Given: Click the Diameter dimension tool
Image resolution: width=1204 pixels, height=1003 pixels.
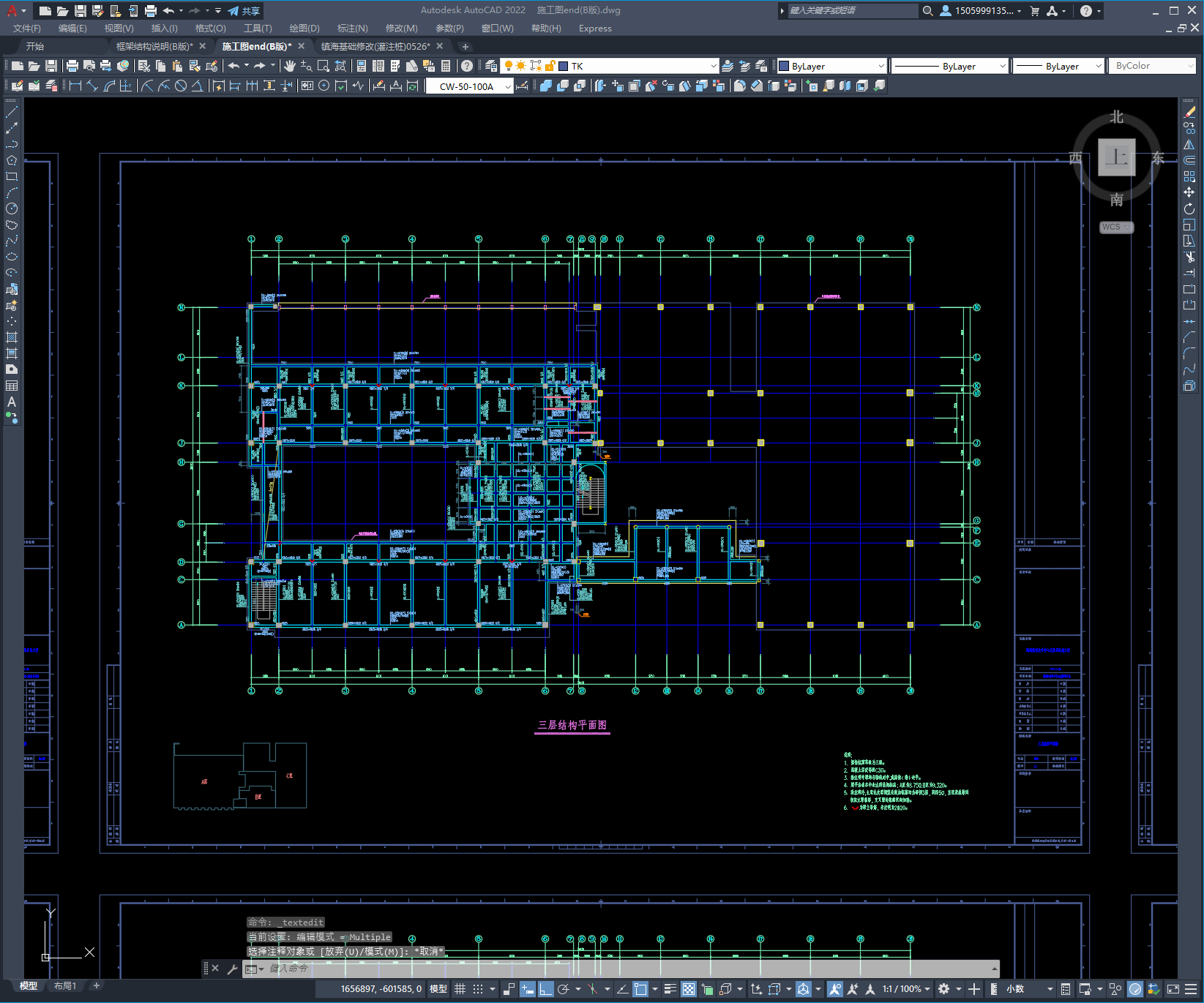Looking at the screenshot, I should coord(181,86).
